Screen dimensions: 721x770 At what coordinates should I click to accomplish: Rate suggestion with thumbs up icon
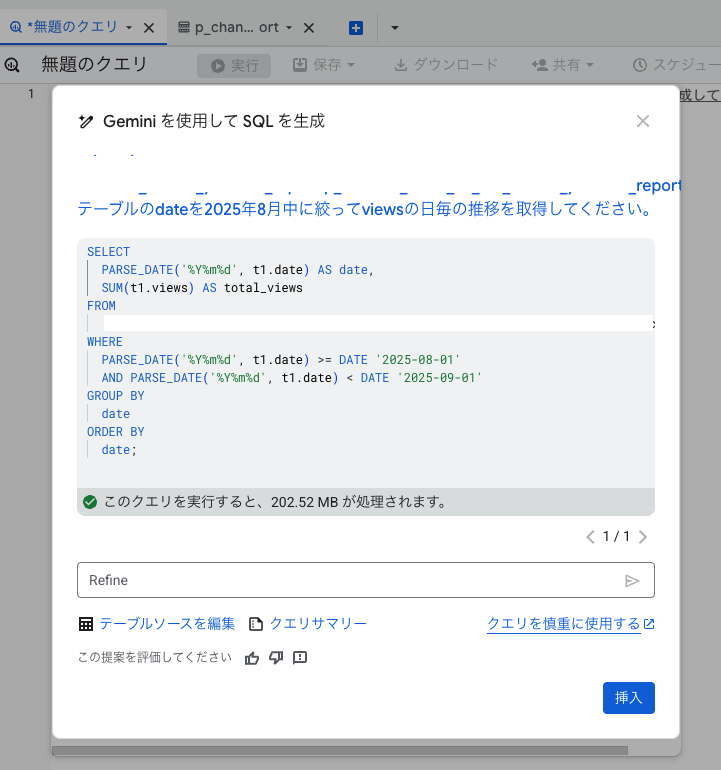click(x=252, y=658)
